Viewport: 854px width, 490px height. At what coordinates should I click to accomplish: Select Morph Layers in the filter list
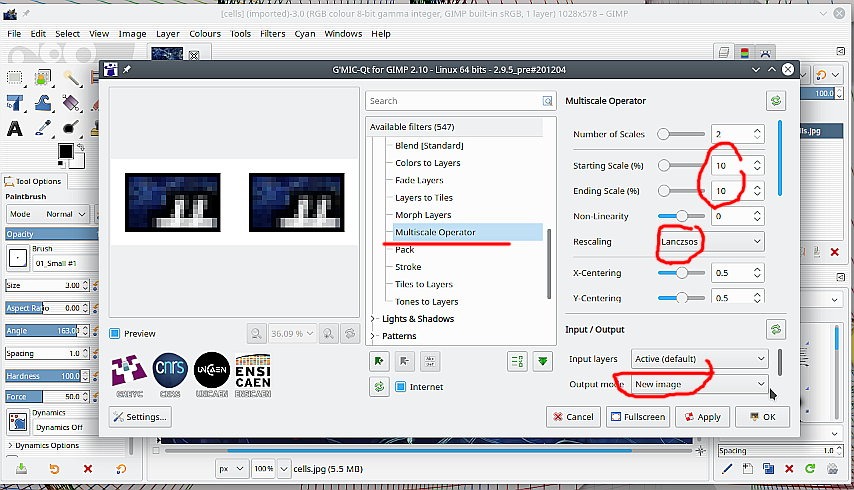423,215
